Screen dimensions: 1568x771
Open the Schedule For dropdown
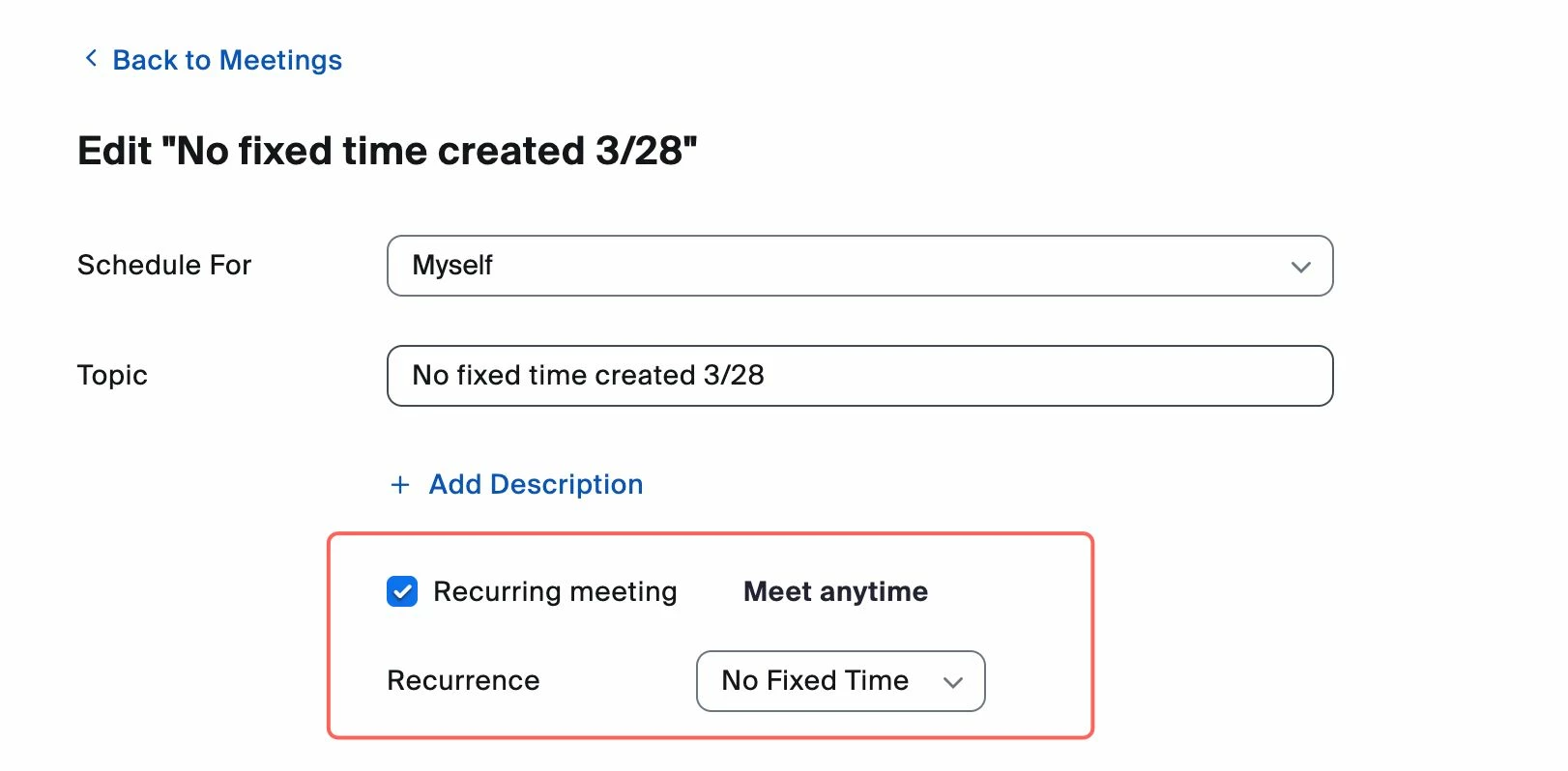(x=859, y=266)
